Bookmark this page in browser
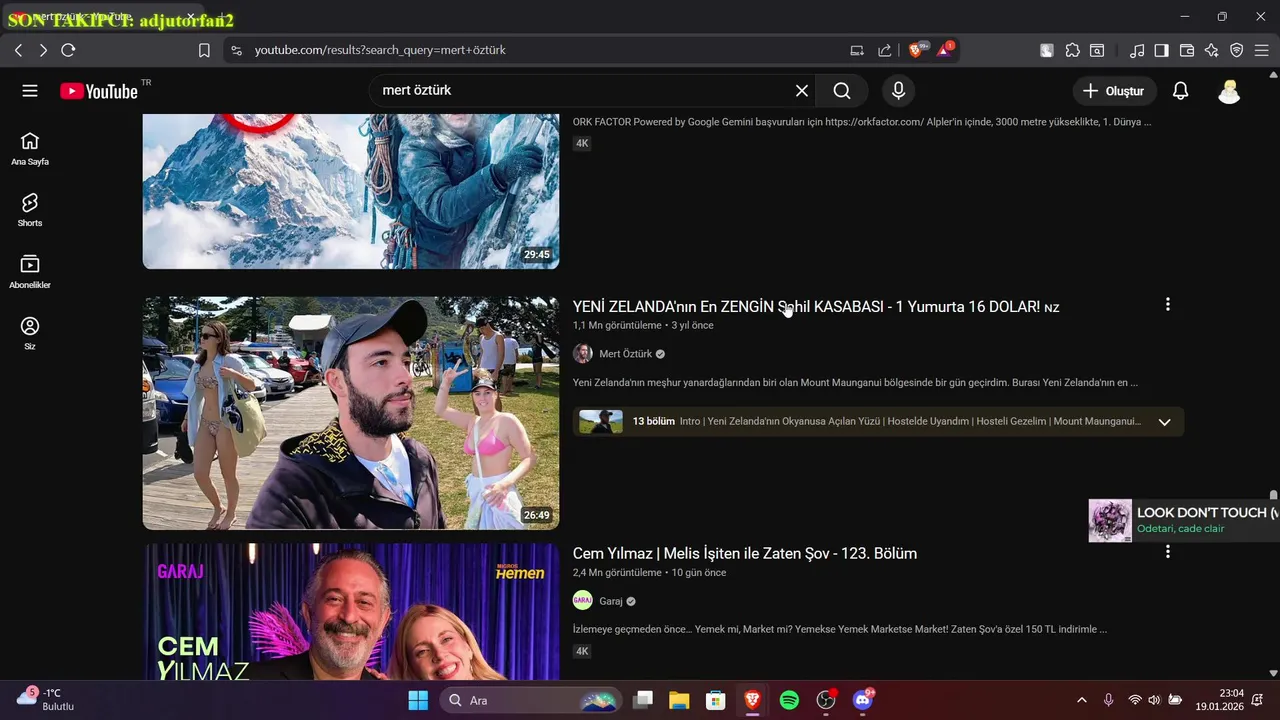This screenshot has width=1280, height=720. [x=204, y=50]
